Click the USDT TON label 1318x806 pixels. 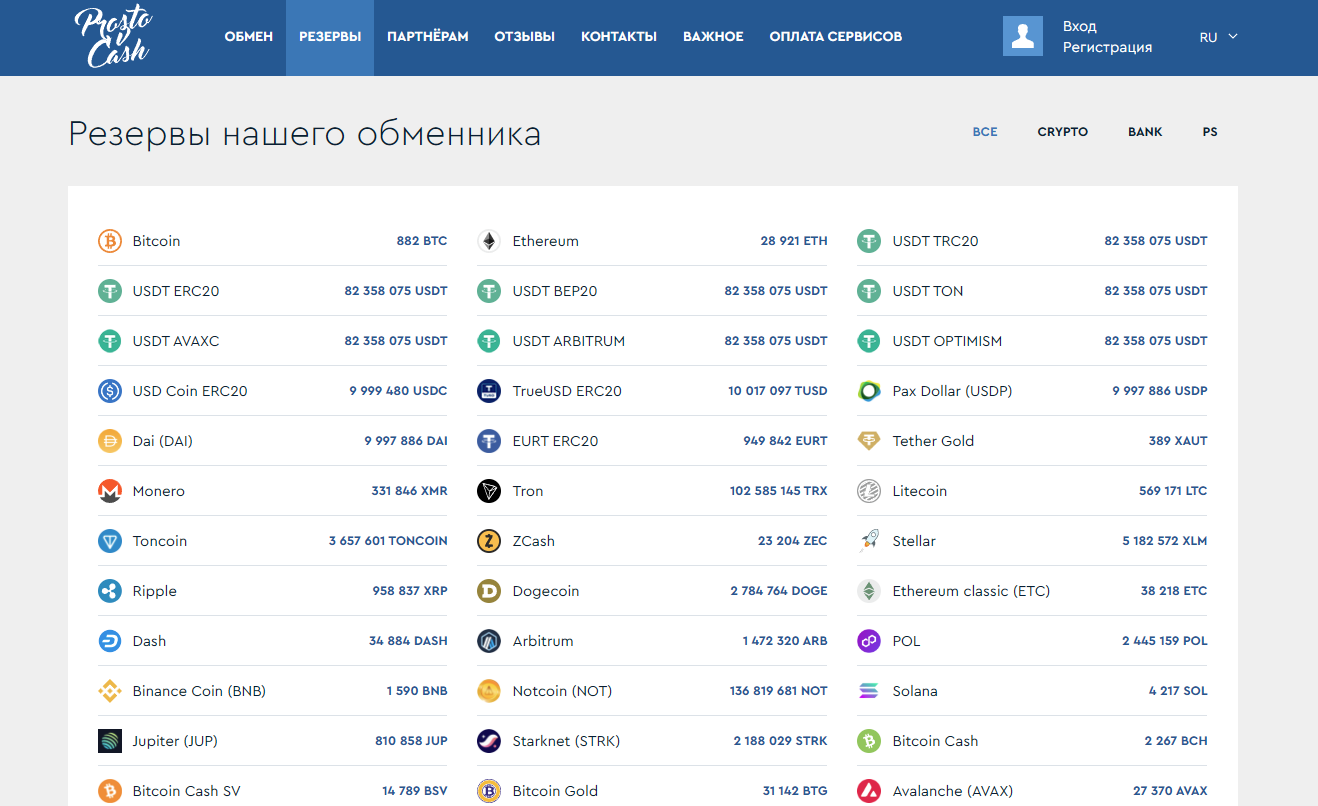tap(928, 291)
